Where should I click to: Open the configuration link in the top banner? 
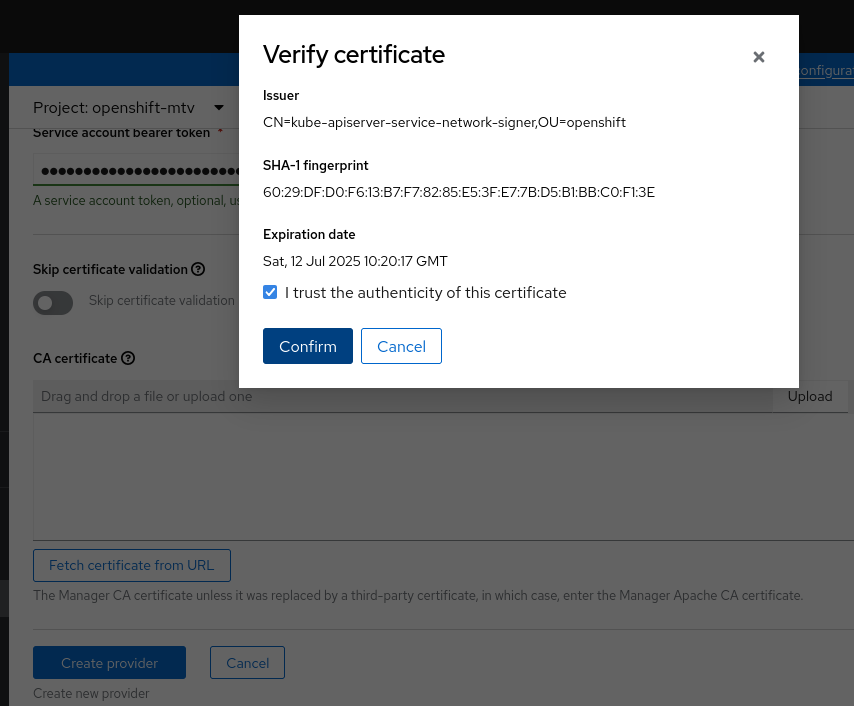(826, 71)
